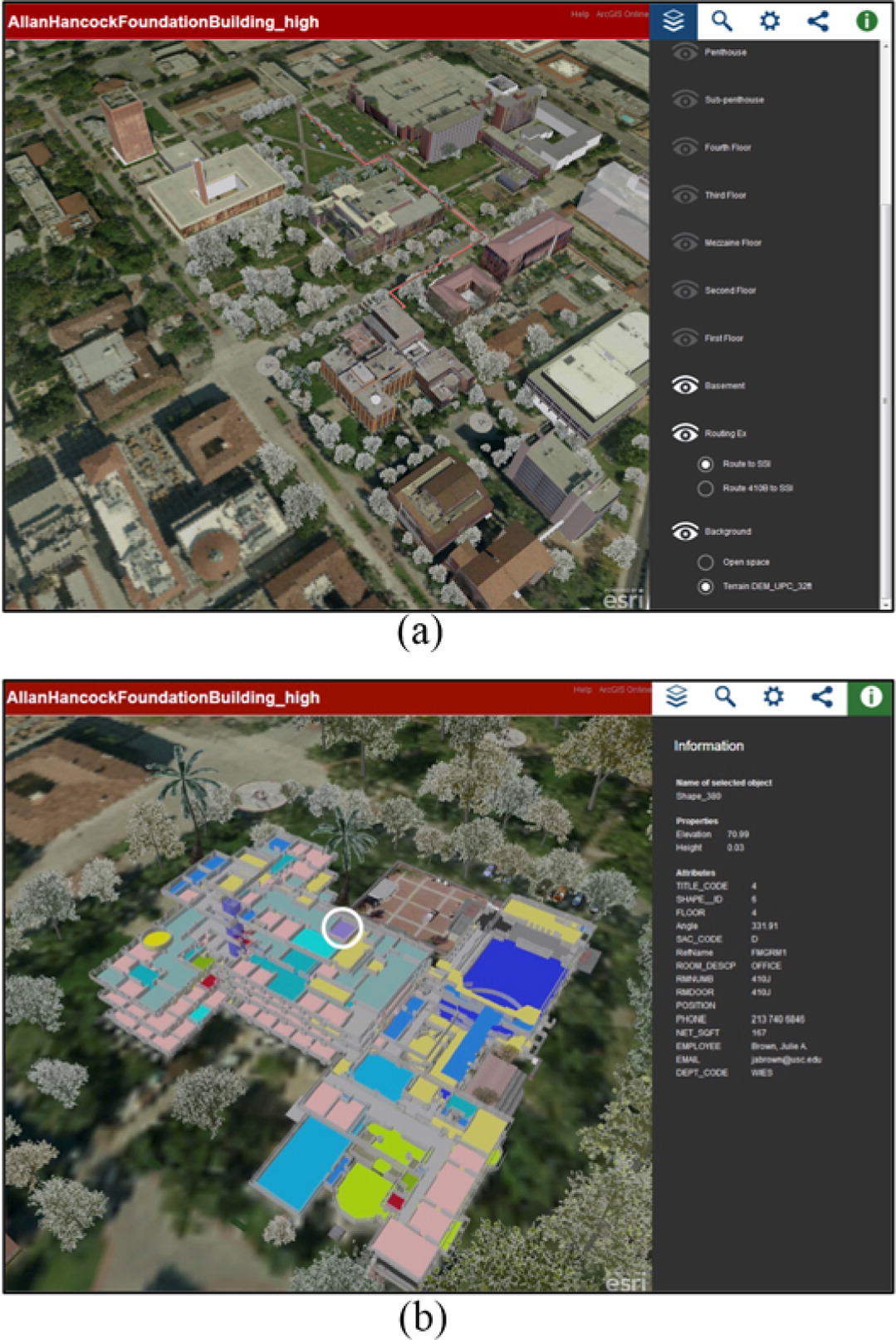The height and width of the screenshot is (1340, 896).
Task: Toggle visibility of the Fourth Floor layer
Action: [x=684, y=148]
